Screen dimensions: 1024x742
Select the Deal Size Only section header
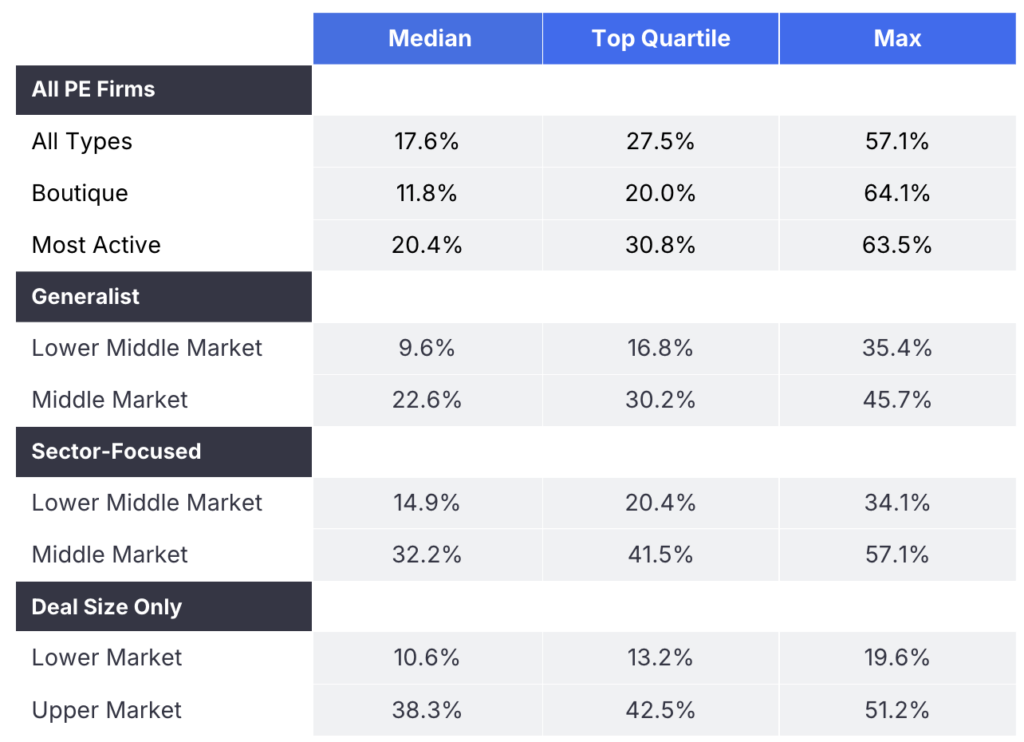107,608
